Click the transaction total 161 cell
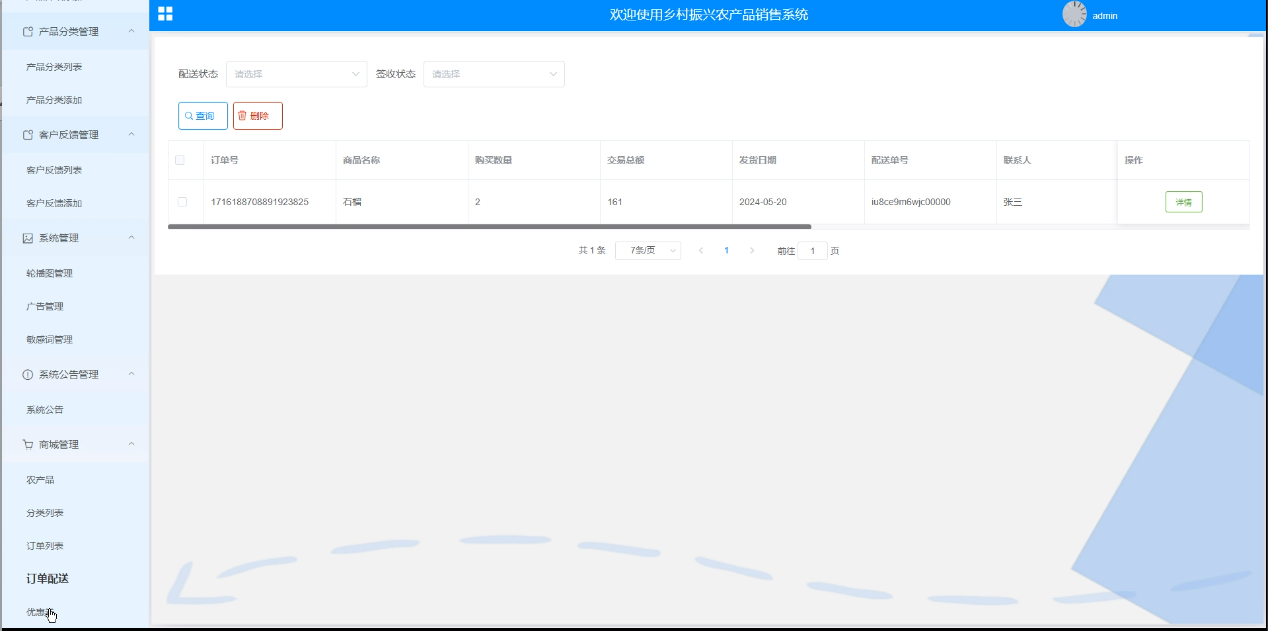 pos(615,202)
